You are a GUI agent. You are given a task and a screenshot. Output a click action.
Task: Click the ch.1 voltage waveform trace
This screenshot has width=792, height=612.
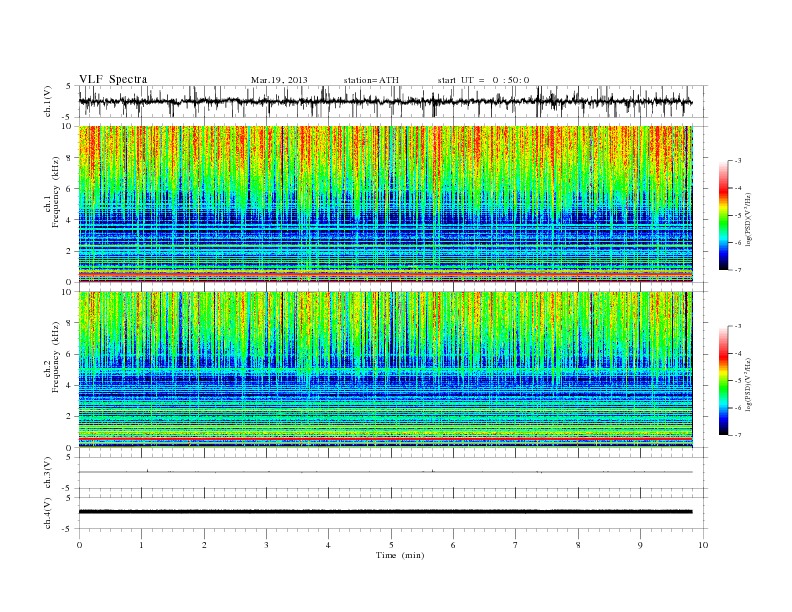385,102
